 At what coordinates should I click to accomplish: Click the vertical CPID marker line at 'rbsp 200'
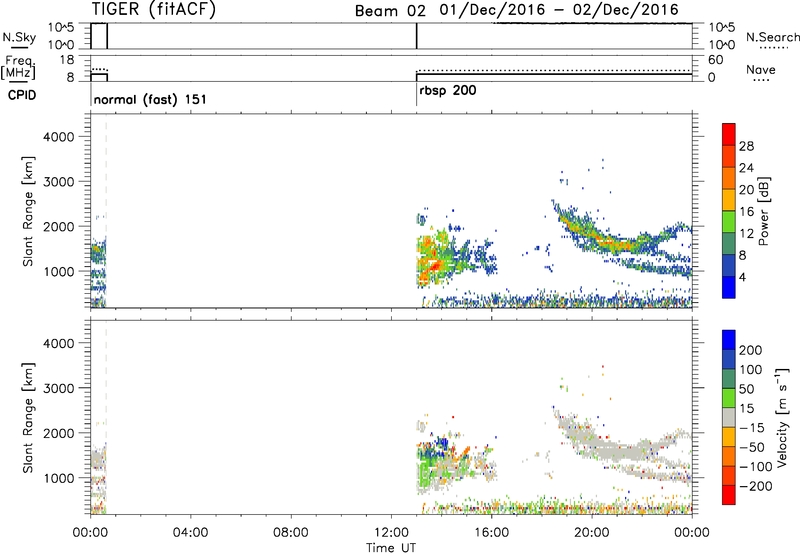pyautogui.click(x=416, y=94)
